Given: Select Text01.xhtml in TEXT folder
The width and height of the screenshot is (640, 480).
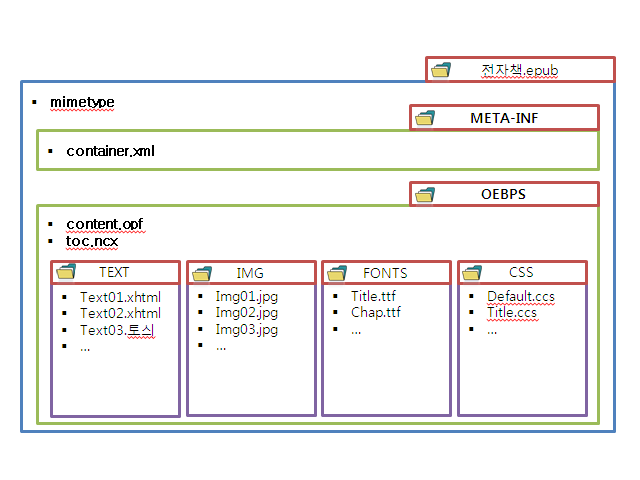Looking at the screenshot, I should [x=120, y=297].
